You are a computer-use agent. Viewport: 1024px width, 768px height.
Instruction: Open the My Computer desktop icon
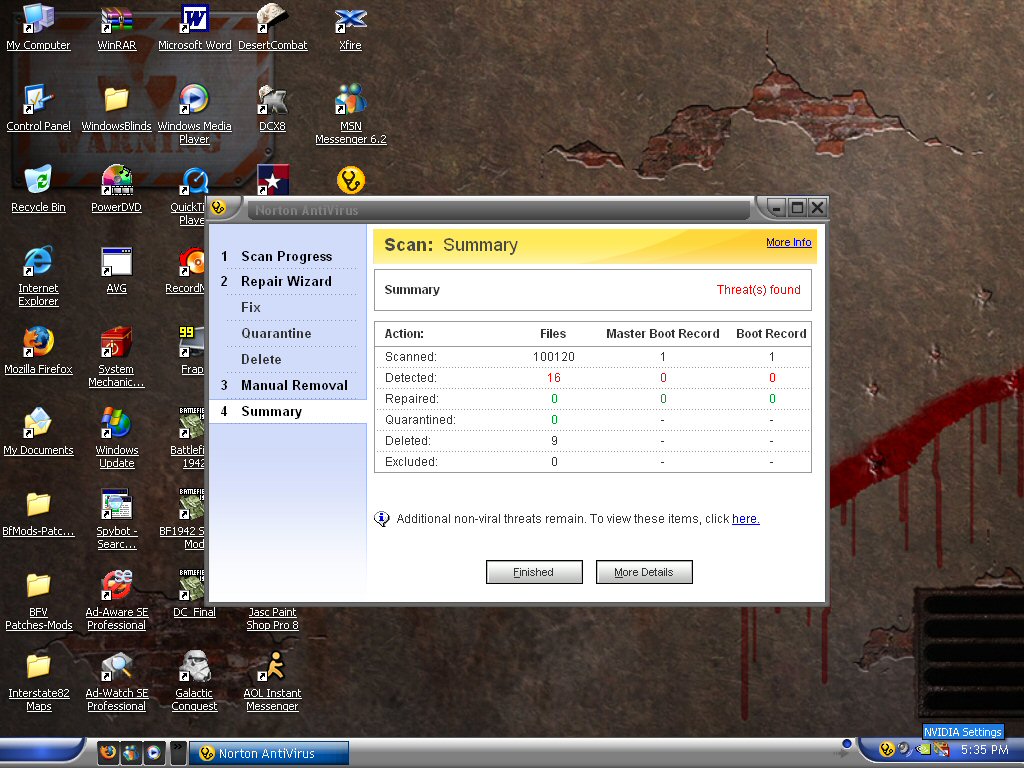point(38,26)
